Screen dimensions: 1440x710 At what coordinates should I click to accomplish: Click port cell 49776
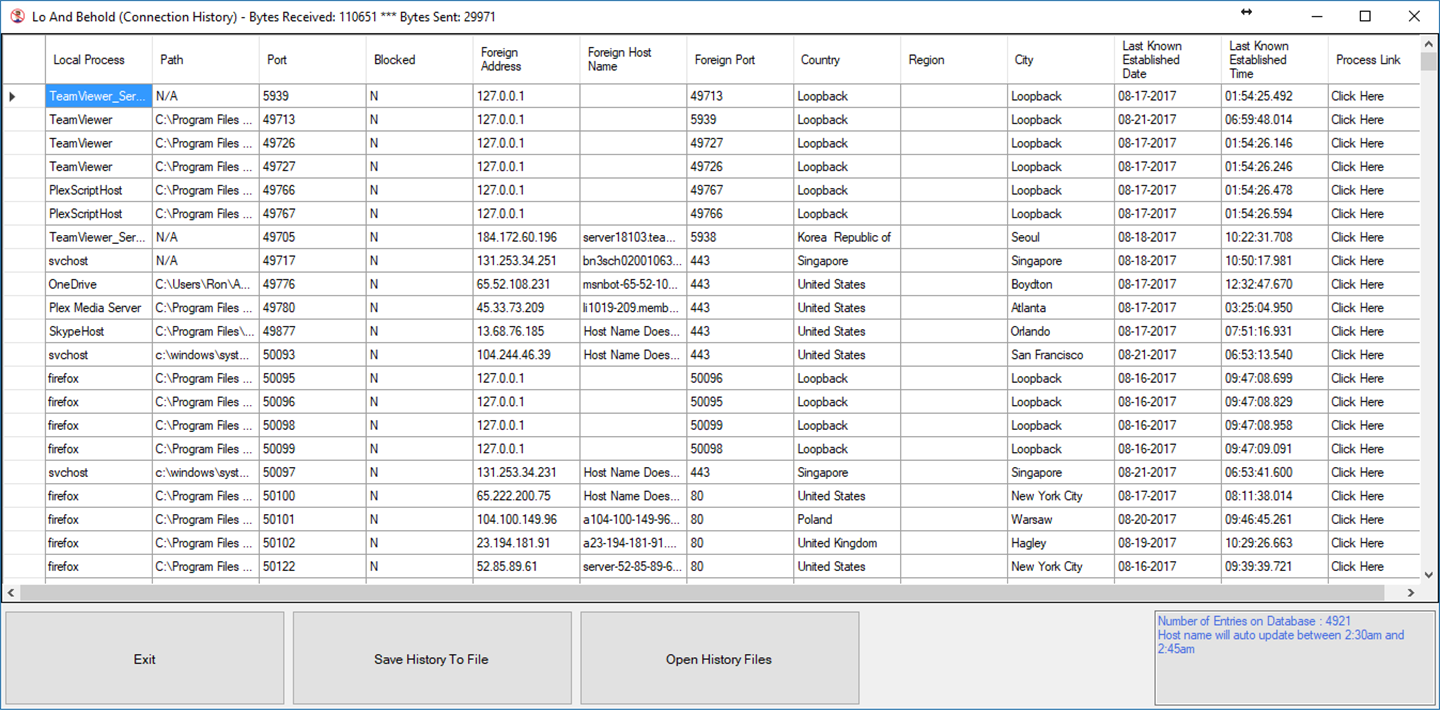312,284
